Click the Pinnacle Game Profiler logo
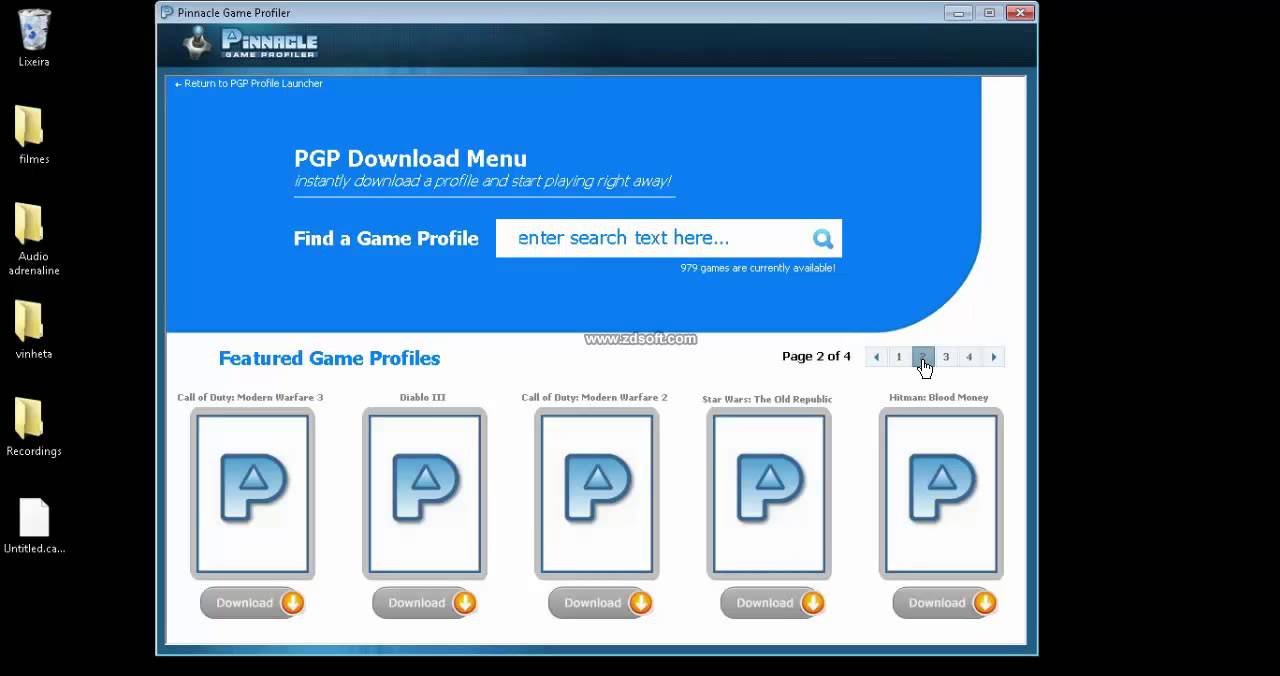This screenshot has height=676, width=1280. click(250, 43)
